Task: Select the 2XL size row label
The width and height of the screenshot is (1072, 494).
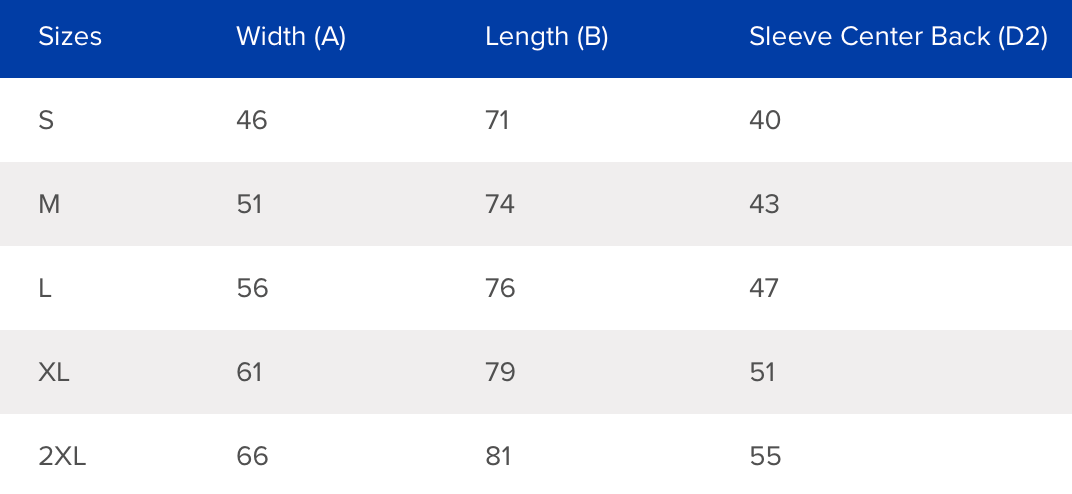Action: [x=62, y=456]
